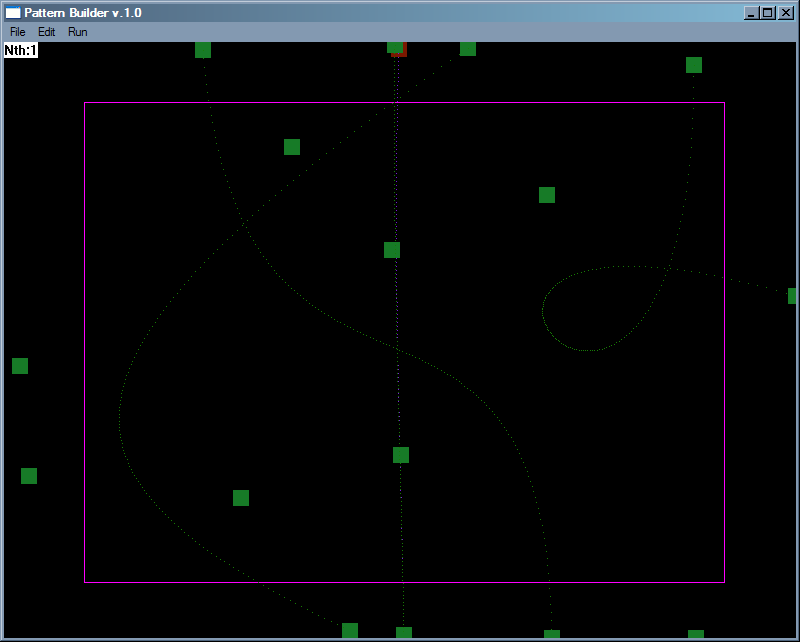Image resolution: width=800 pixels, height=642 pixels.
Task: Click a green control point outside the magenta boundary
Action: click(20, 366)
